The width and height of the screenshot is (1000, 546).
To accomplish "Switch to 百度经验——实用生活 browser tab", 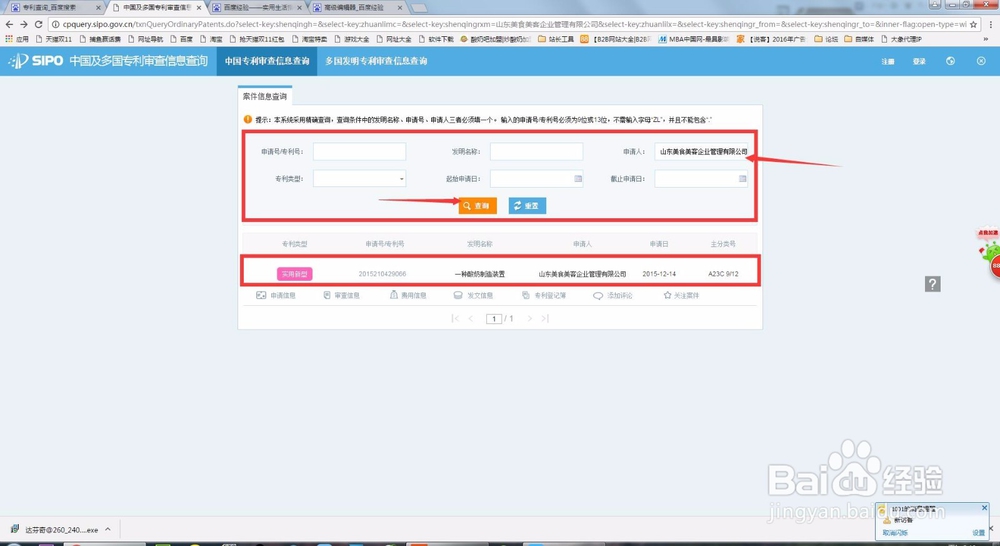I will point(256,8).
